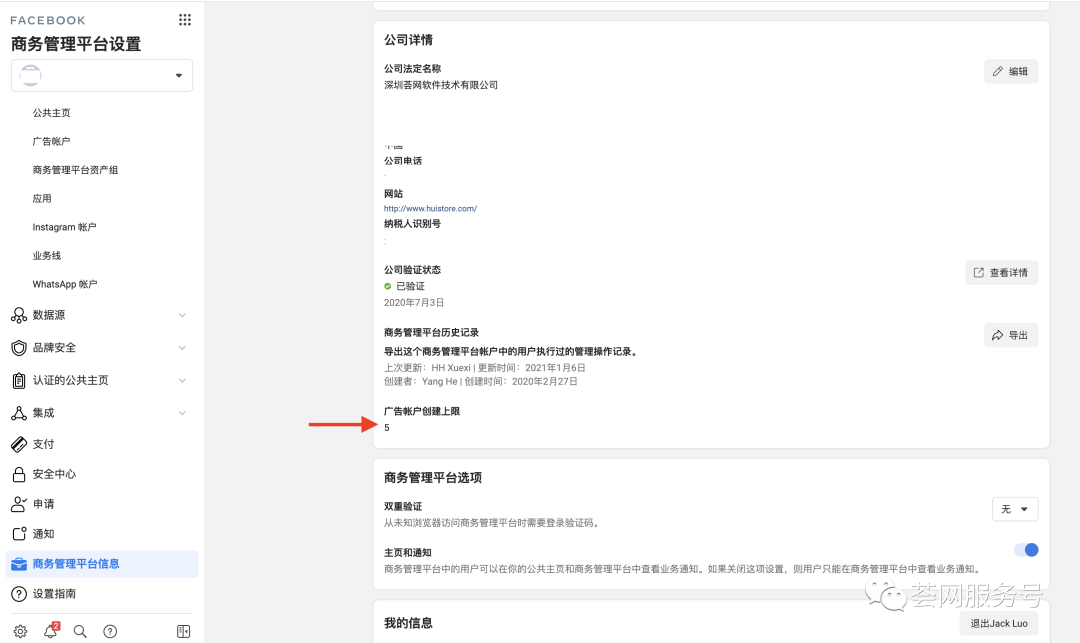Click the 申请 requests icon in sidebar
Image resolution: width=1080 pixels, height=643 pixels.
coord(18,504)
